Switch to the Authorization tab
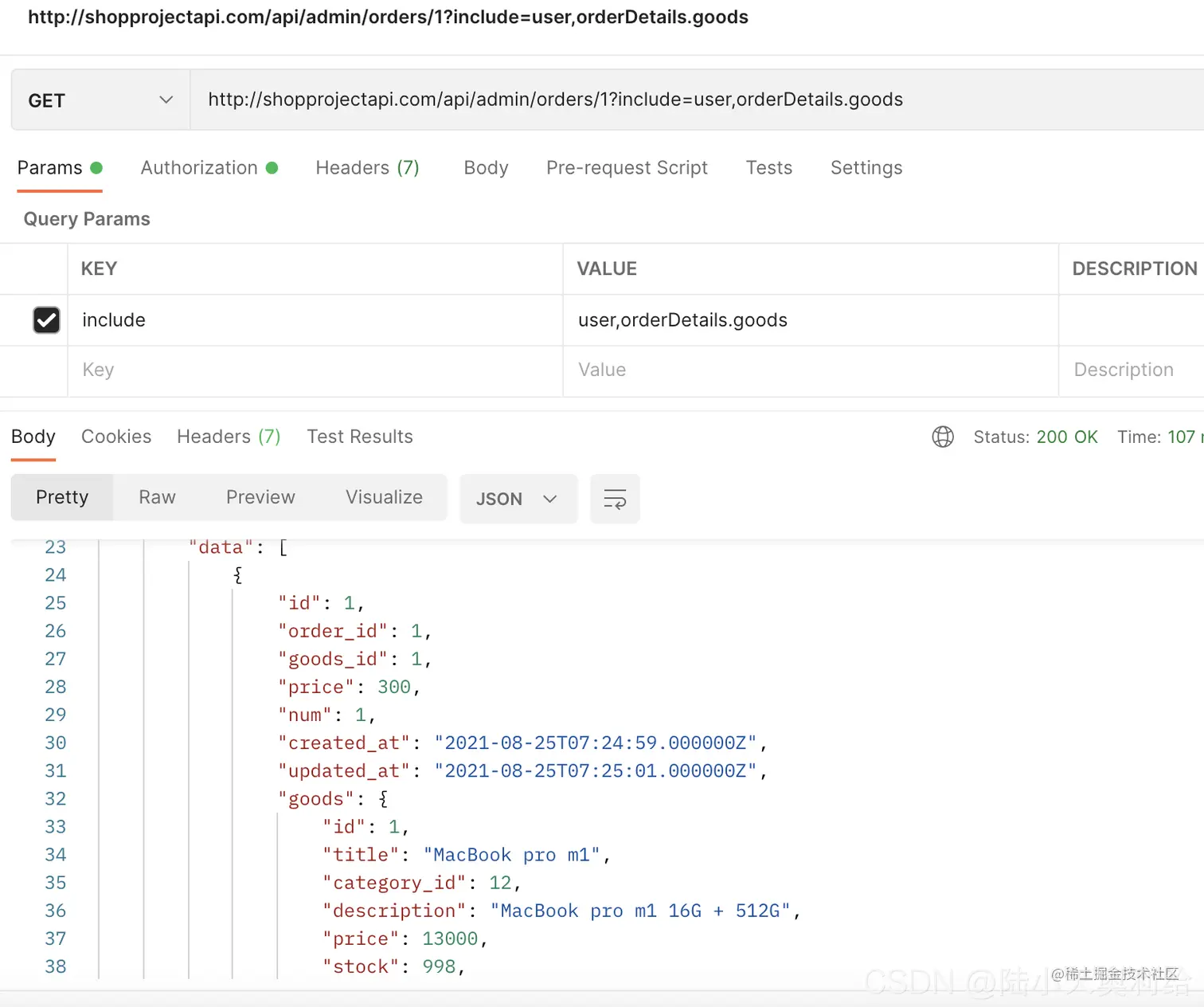This screenshot has width=1204, height=1007. [209, 168]
